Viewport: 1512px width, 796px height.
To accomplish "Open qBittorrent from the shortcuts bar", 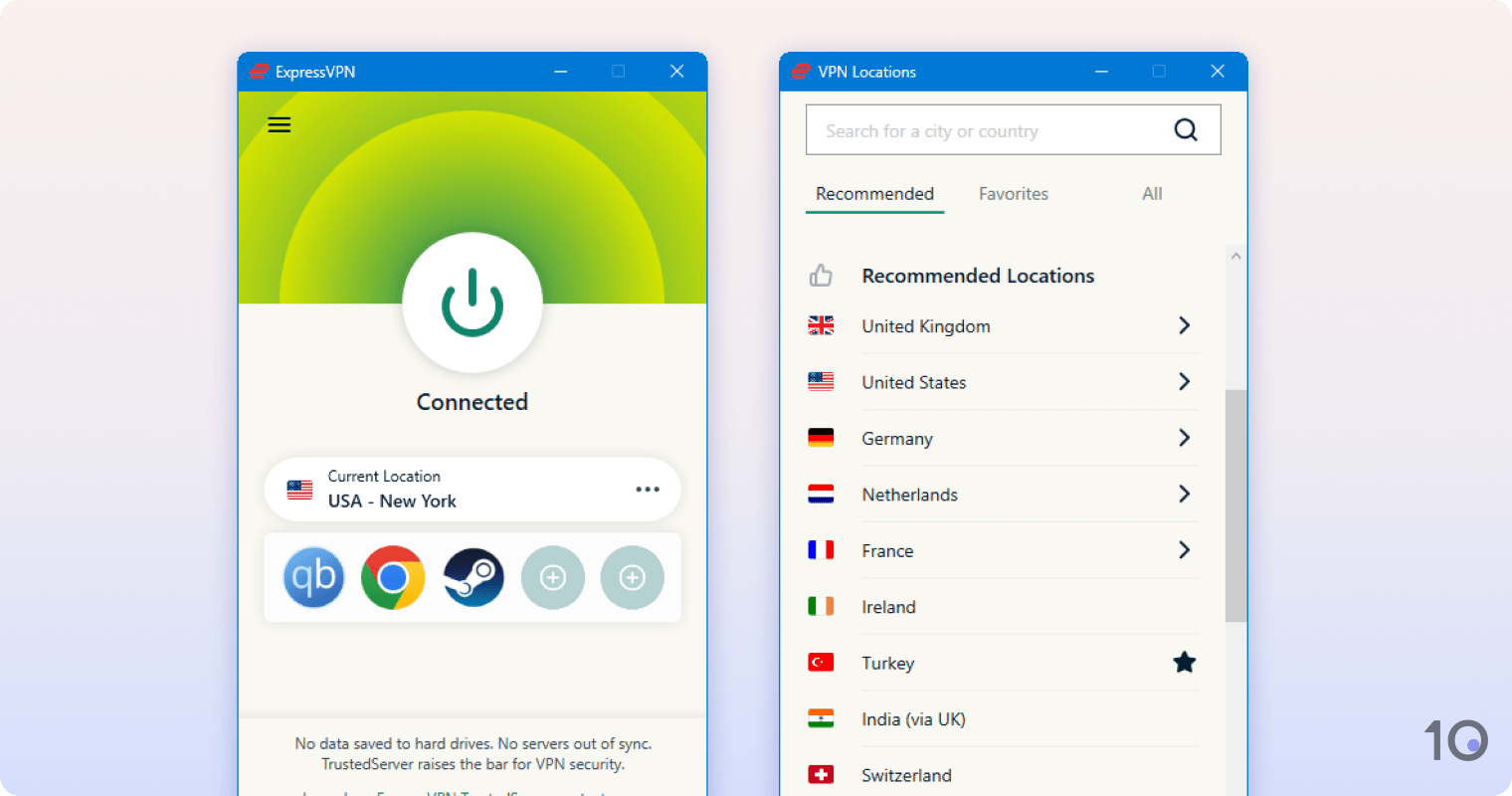I will (x=313, y=577).
